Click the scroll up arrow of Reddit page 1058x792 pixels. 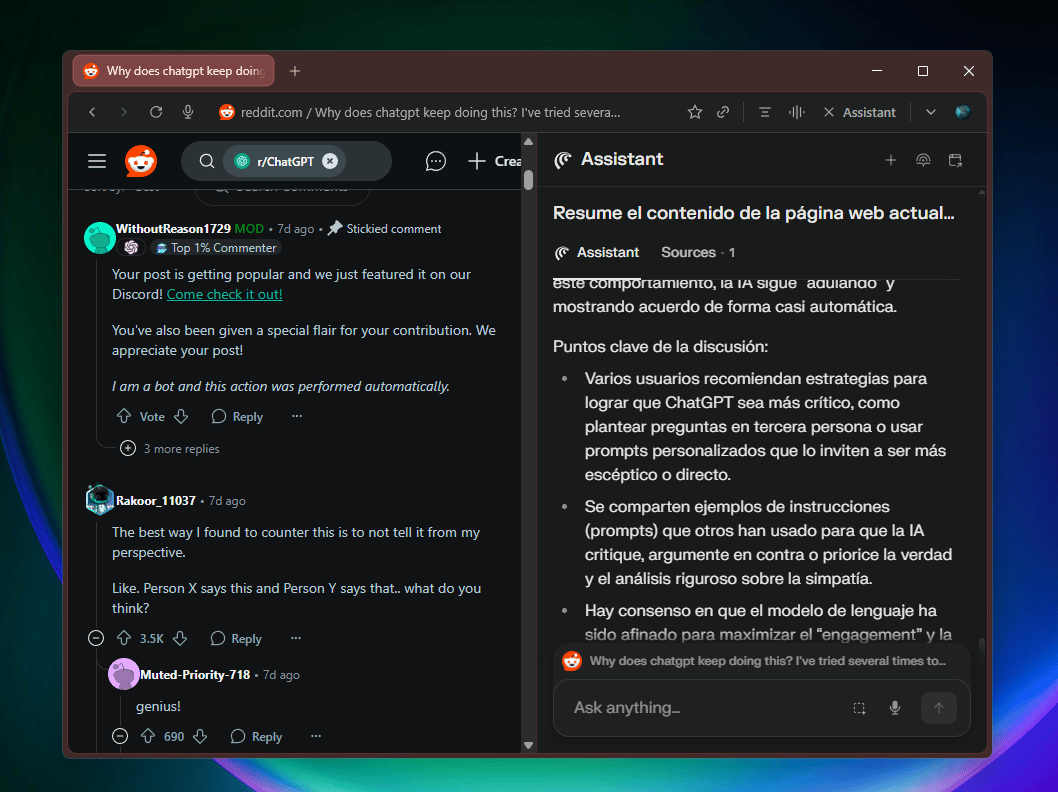click(x=529, y=142)
